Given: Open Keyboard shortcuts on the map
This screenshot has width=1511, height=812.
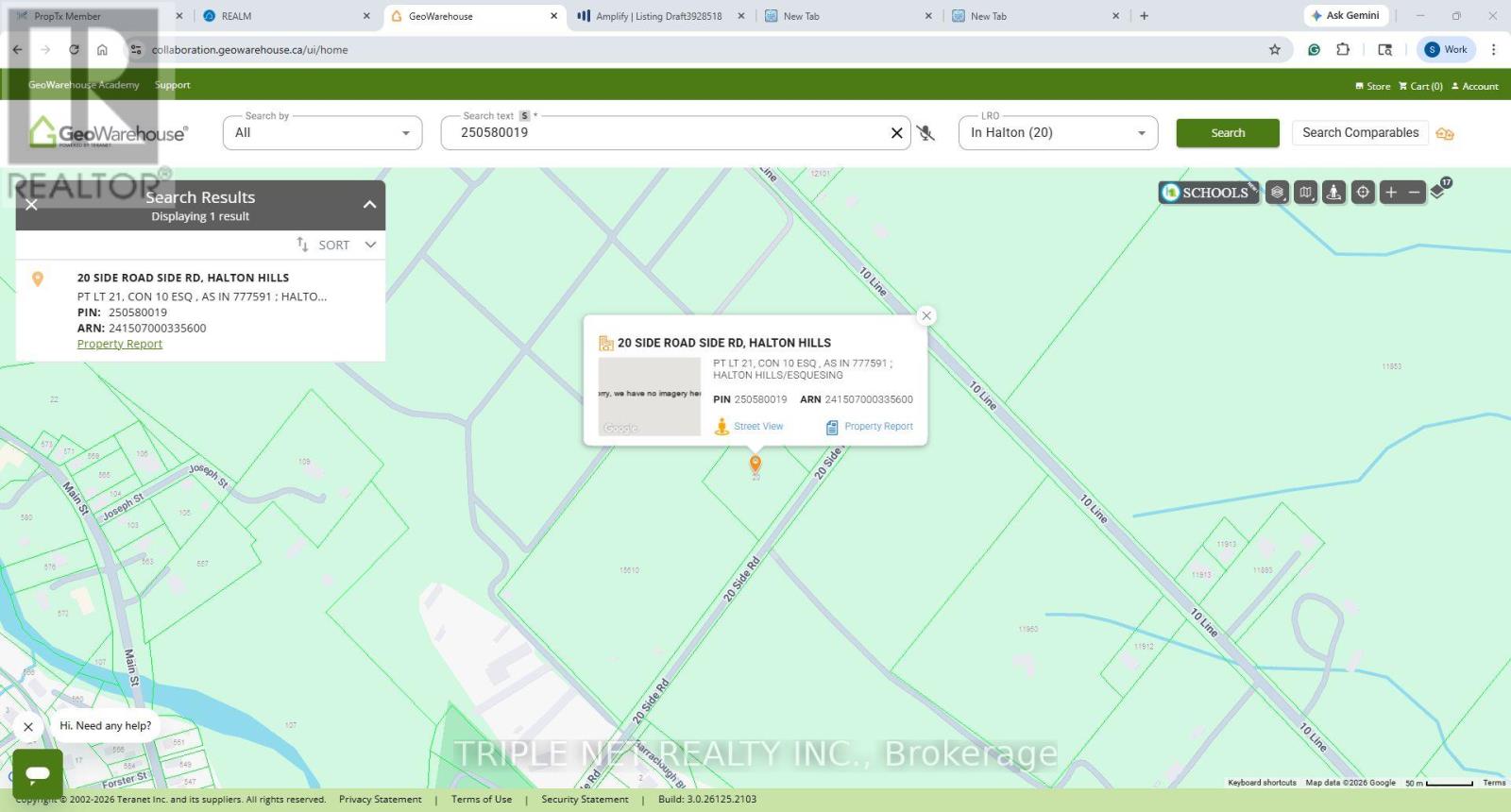Looking at the screenshot, I should pos(1262,783).
